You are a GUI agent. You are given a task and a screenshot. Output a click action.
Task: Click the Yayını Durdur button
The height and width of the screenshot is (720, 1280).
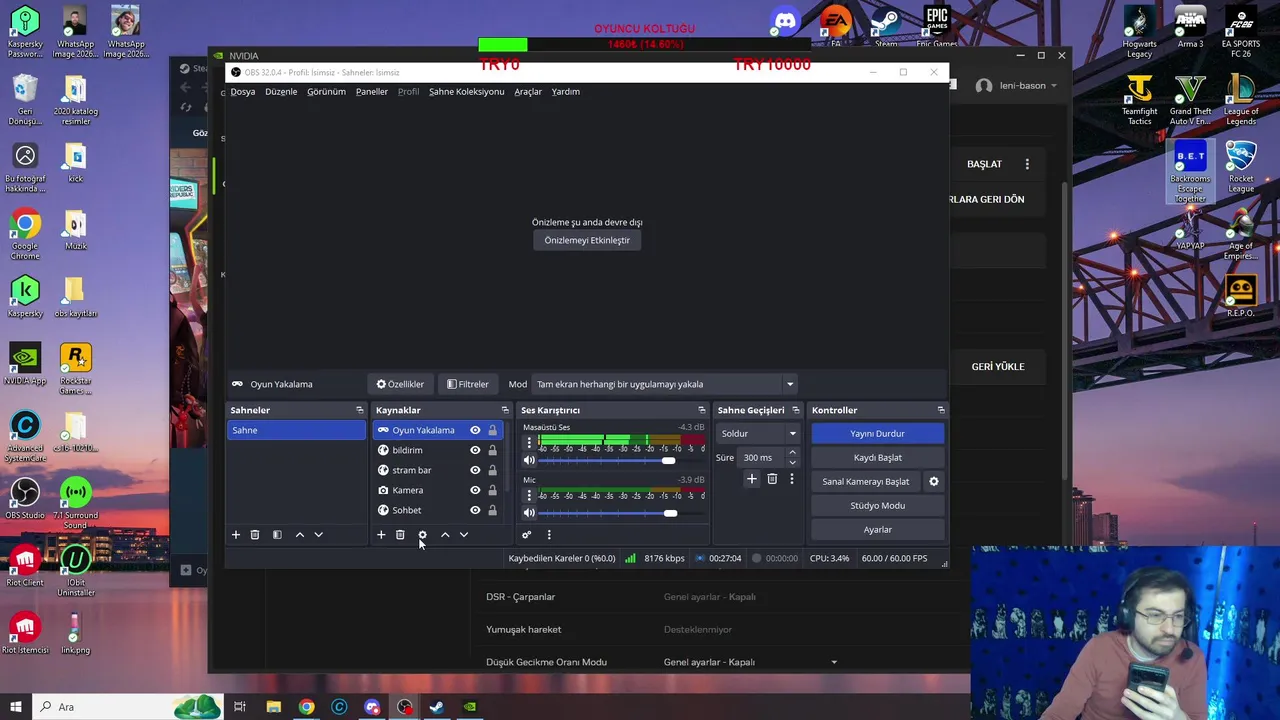click(x=877, y=433)
